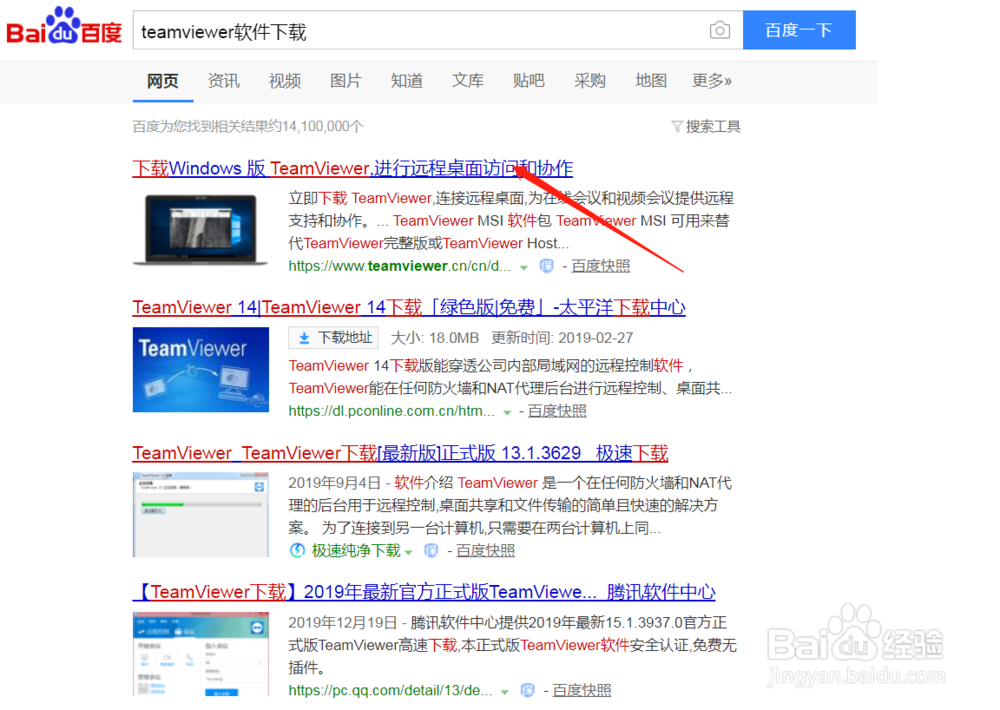The width and height of the screenshot is (1000, 710).
Task: Click the Baidu logo
Action: (62, 28)
